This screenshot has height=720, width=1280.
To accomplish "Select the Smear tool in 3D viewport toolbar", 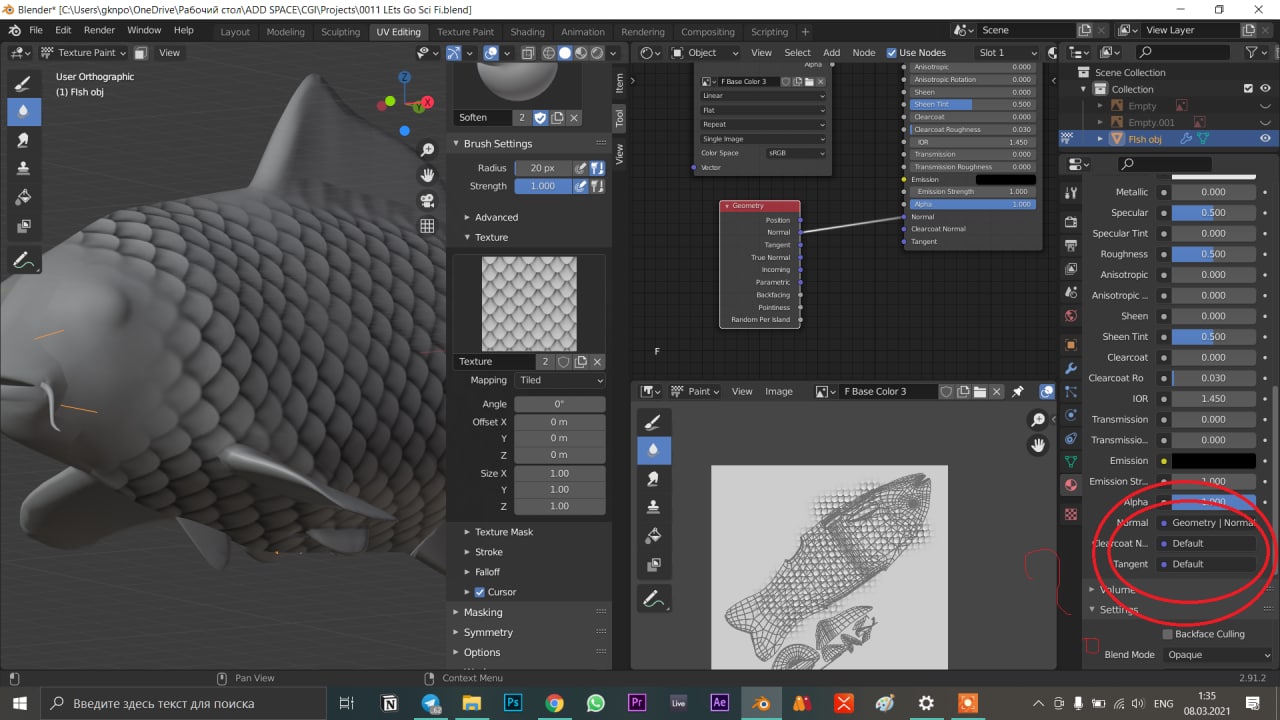I will coord(24,140).
